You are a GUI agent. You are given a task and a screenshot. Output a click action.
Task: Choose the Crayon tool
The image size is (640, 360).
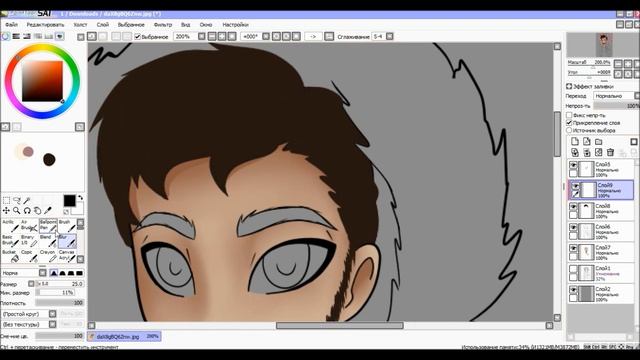tap(48, 256)
